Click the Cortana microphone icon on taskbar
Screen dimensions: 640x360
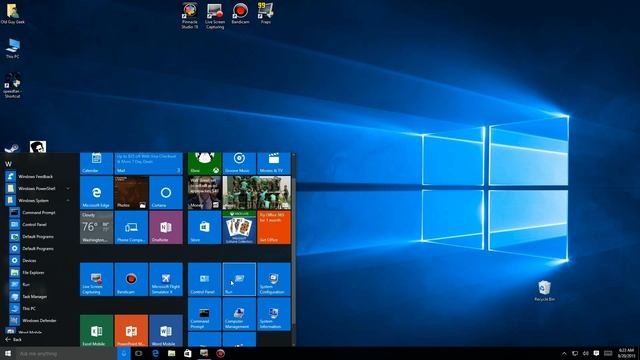point(124,353)
